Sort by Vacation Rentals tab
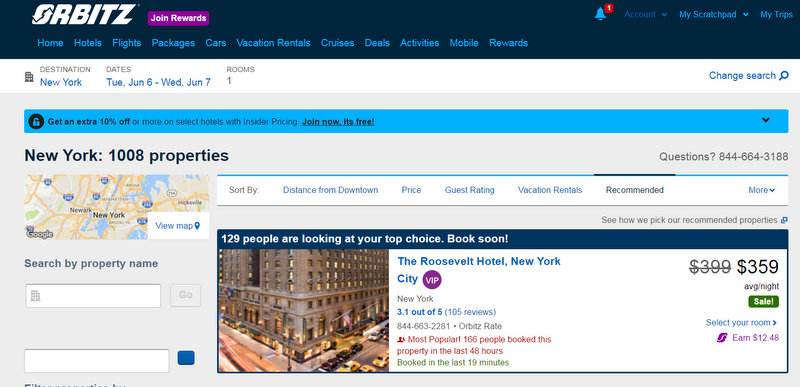Image resolution: width=800 pixels, height=387 pixels. [550, 190]
